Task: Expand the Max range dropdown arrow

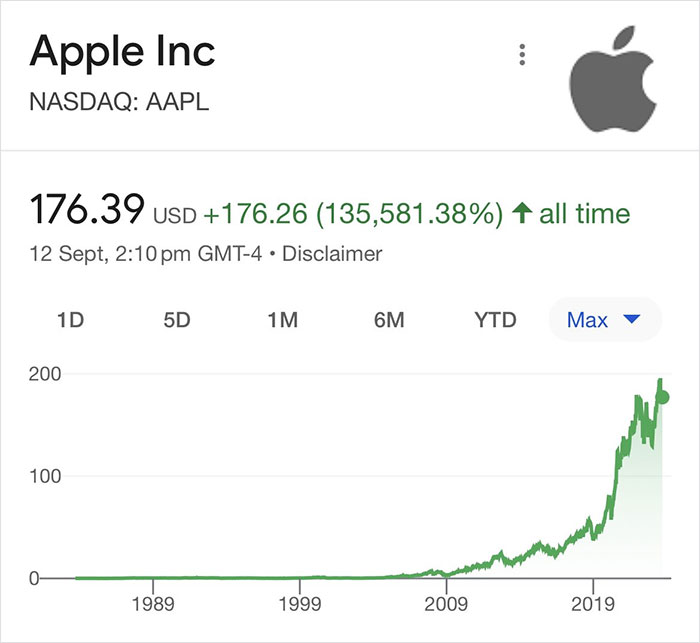Action: pyautogui.click(x=631, y=320)
